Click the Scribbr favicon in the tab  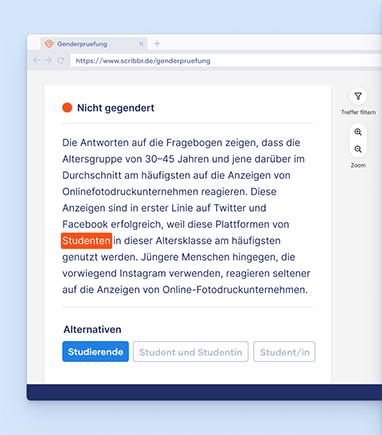pyautogui.click(x=49, y=44)
